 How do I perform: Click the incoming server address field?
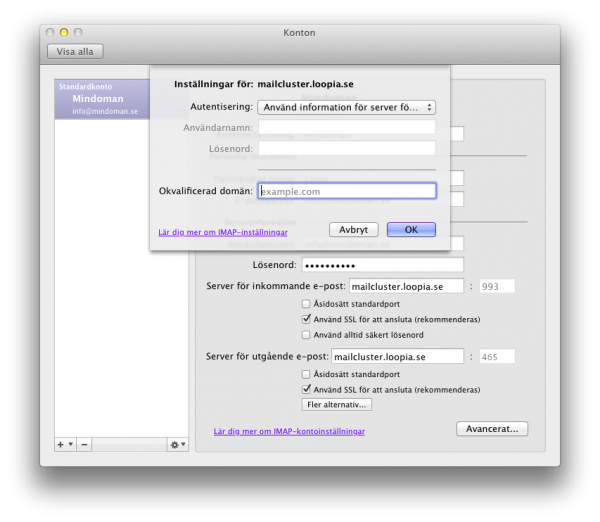click(x=406, y=286)
